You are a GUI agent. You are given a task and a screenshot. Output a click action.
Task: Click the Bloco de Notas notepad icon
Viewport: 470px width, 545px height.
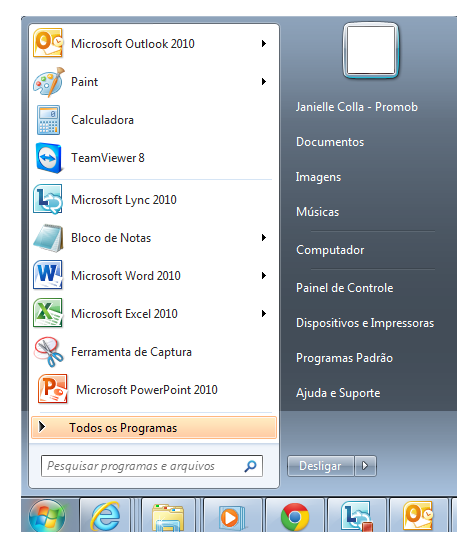click(x=48, y=238)
